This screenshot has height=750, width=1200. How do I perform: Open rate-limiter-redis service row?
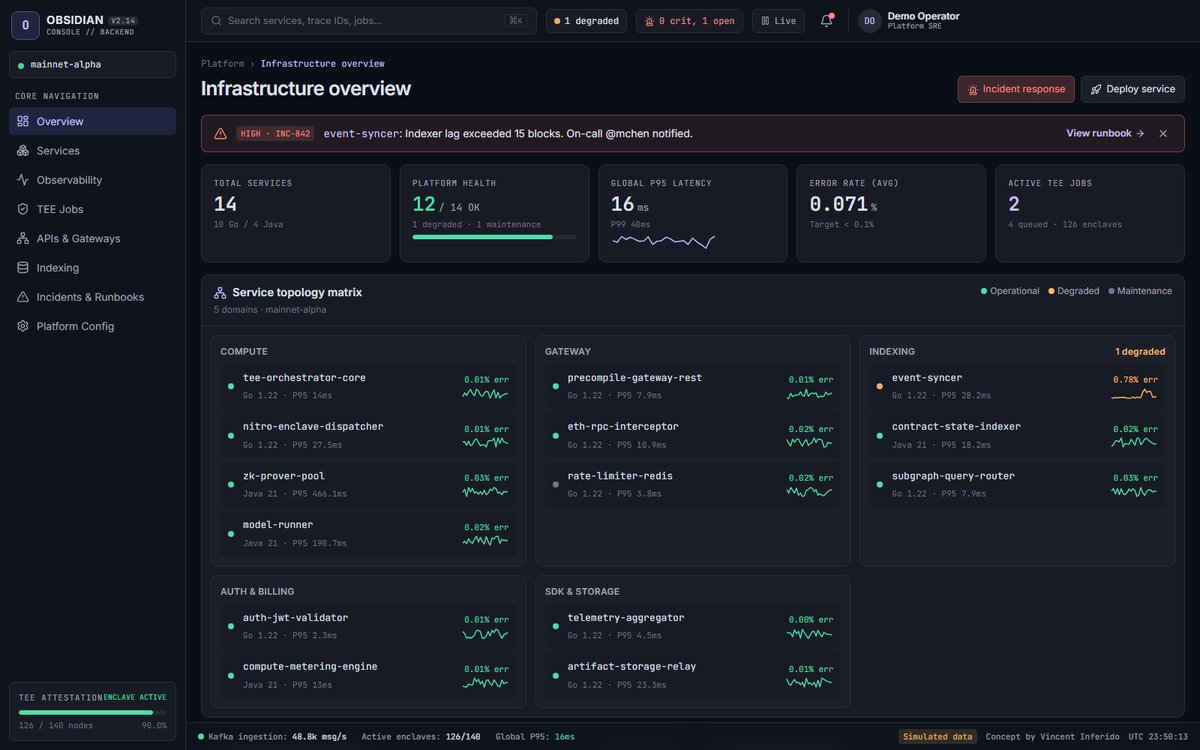tap(693, 484)
